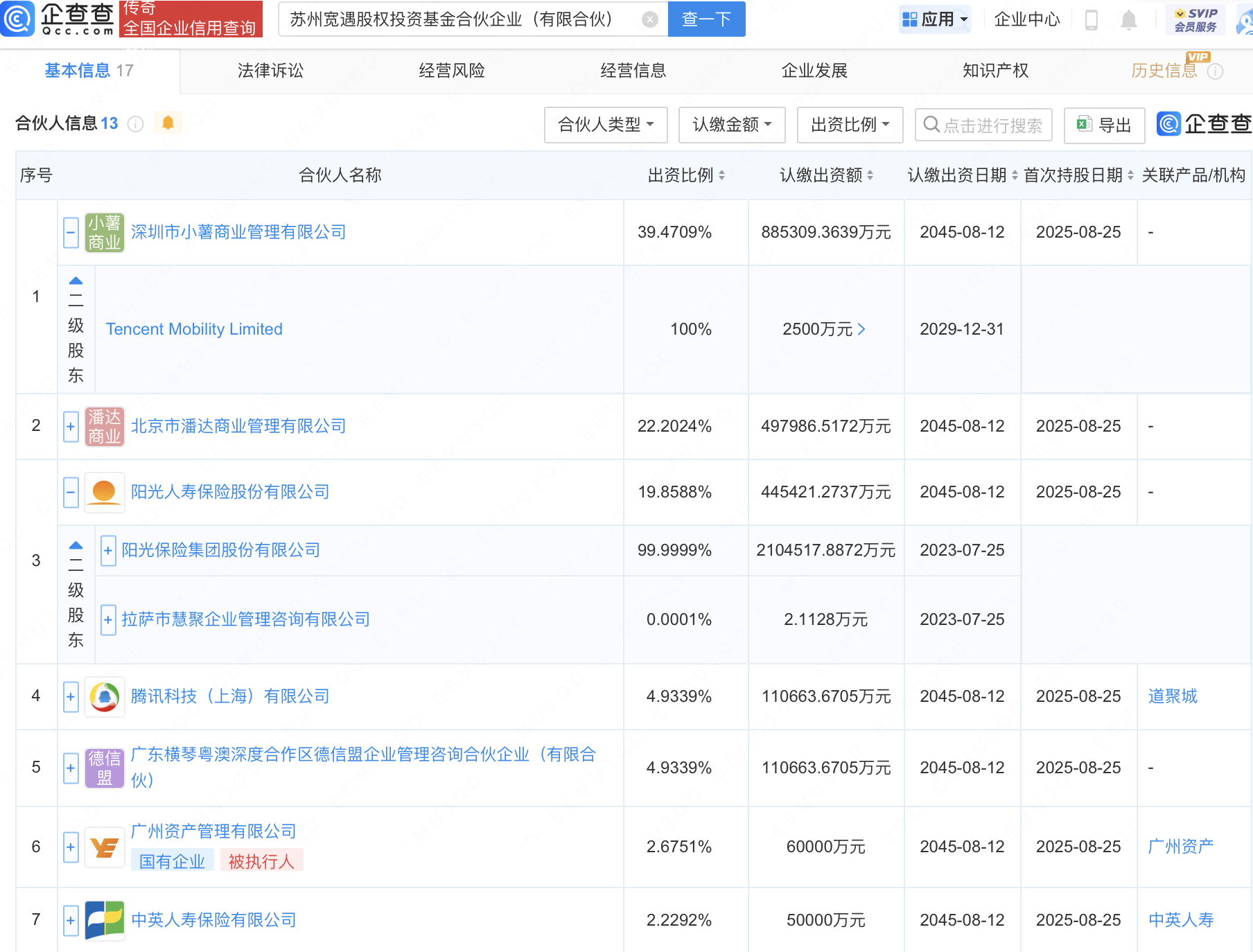Sort by 出资比例 column arrows
The width and height of the screenshot is (1253, 952).
[x=721, y=175]
